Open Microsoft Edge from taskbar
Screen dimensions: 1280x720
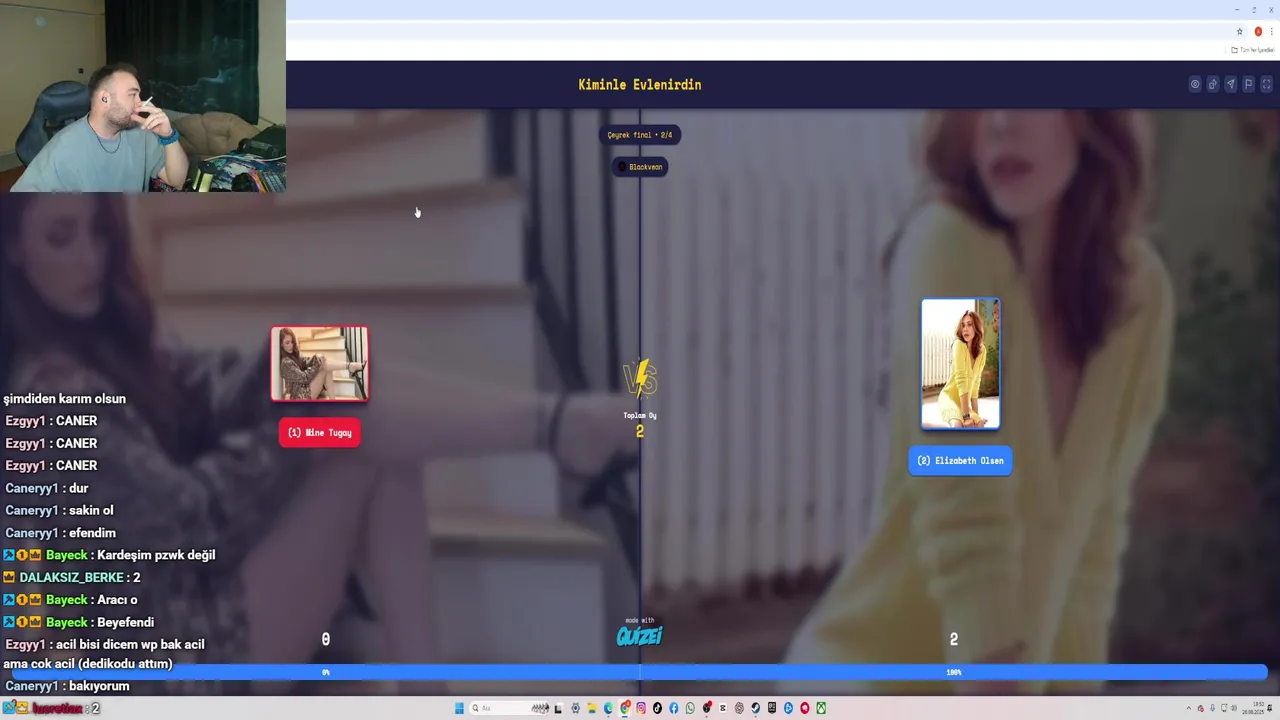[x=608, y=708]
